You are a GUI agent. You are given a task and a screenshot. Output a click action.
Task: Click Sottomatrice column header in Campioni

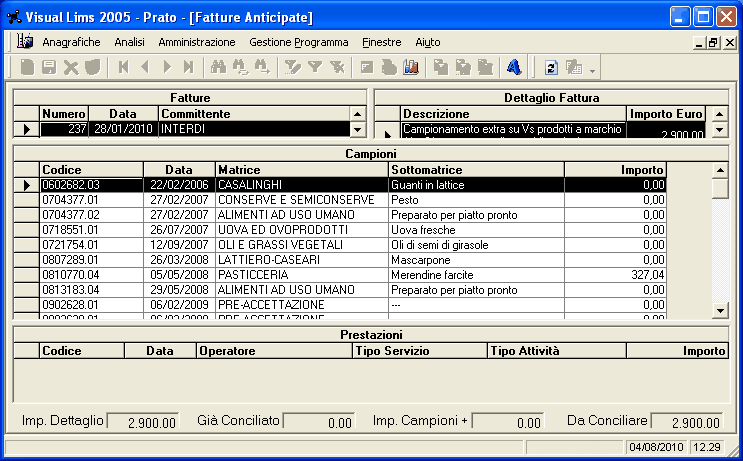pyautogui.click(x=476, y=170)
